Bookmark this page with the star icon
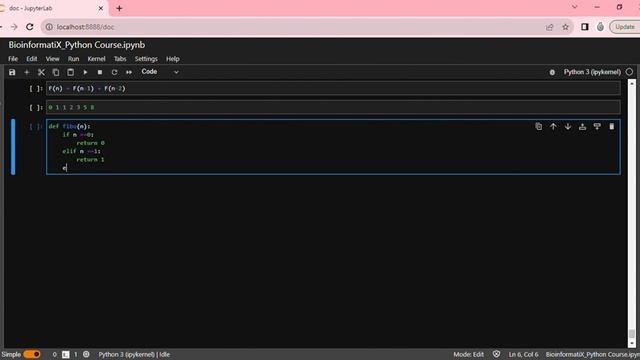 (565, 27)
